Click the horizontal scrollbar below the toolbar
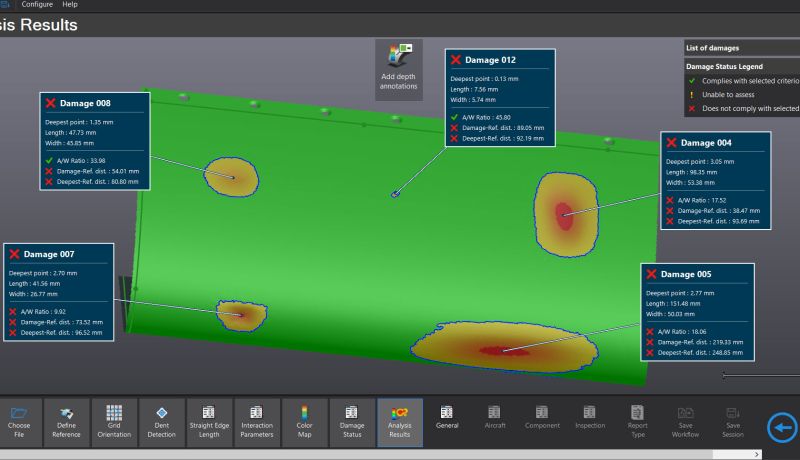Image resolution: width=800 pixels, height=460 pixels. point(400,454)
